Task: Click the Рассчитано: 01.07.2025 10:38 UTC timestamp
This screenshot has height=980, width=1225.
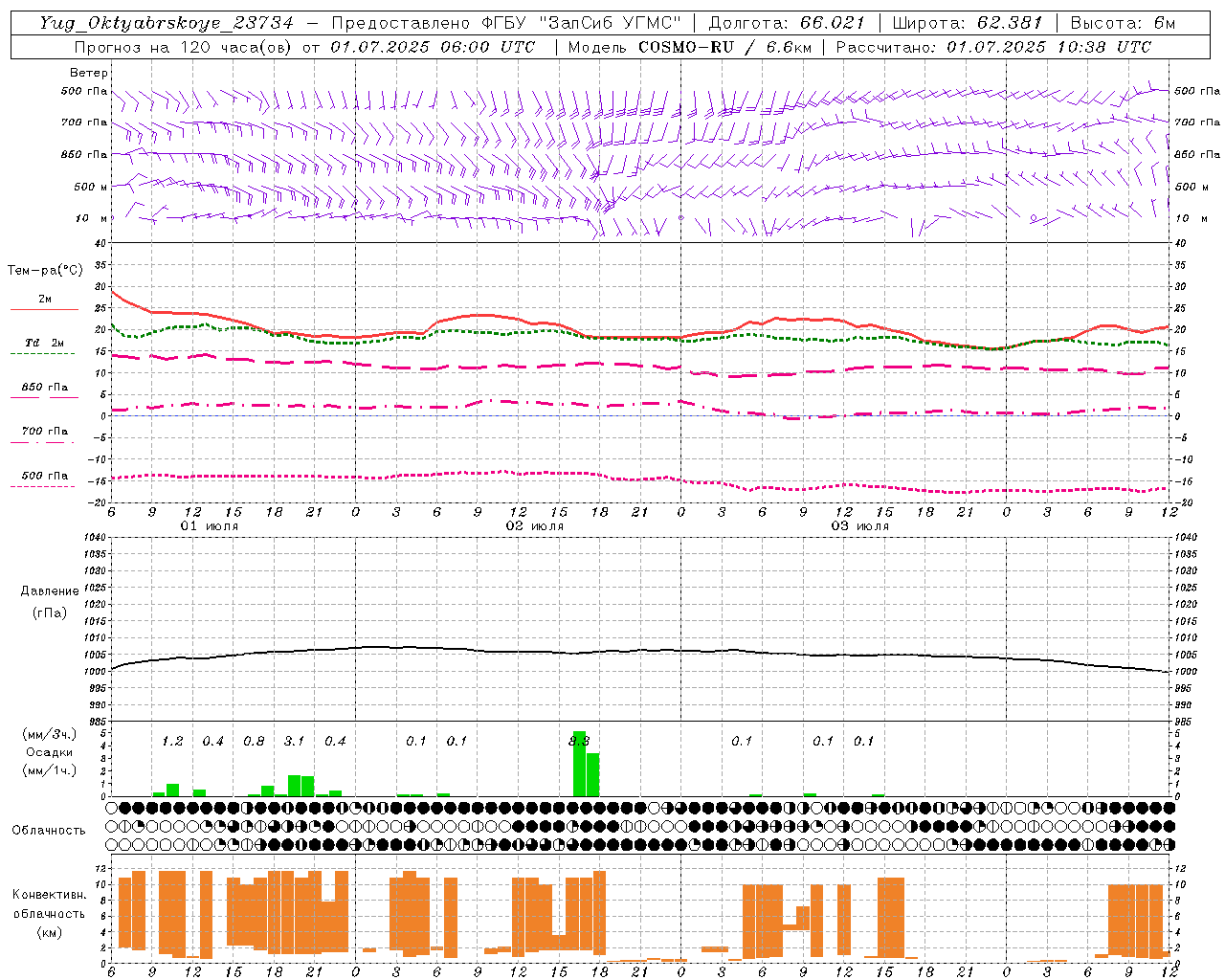Action: click(993, 47)
